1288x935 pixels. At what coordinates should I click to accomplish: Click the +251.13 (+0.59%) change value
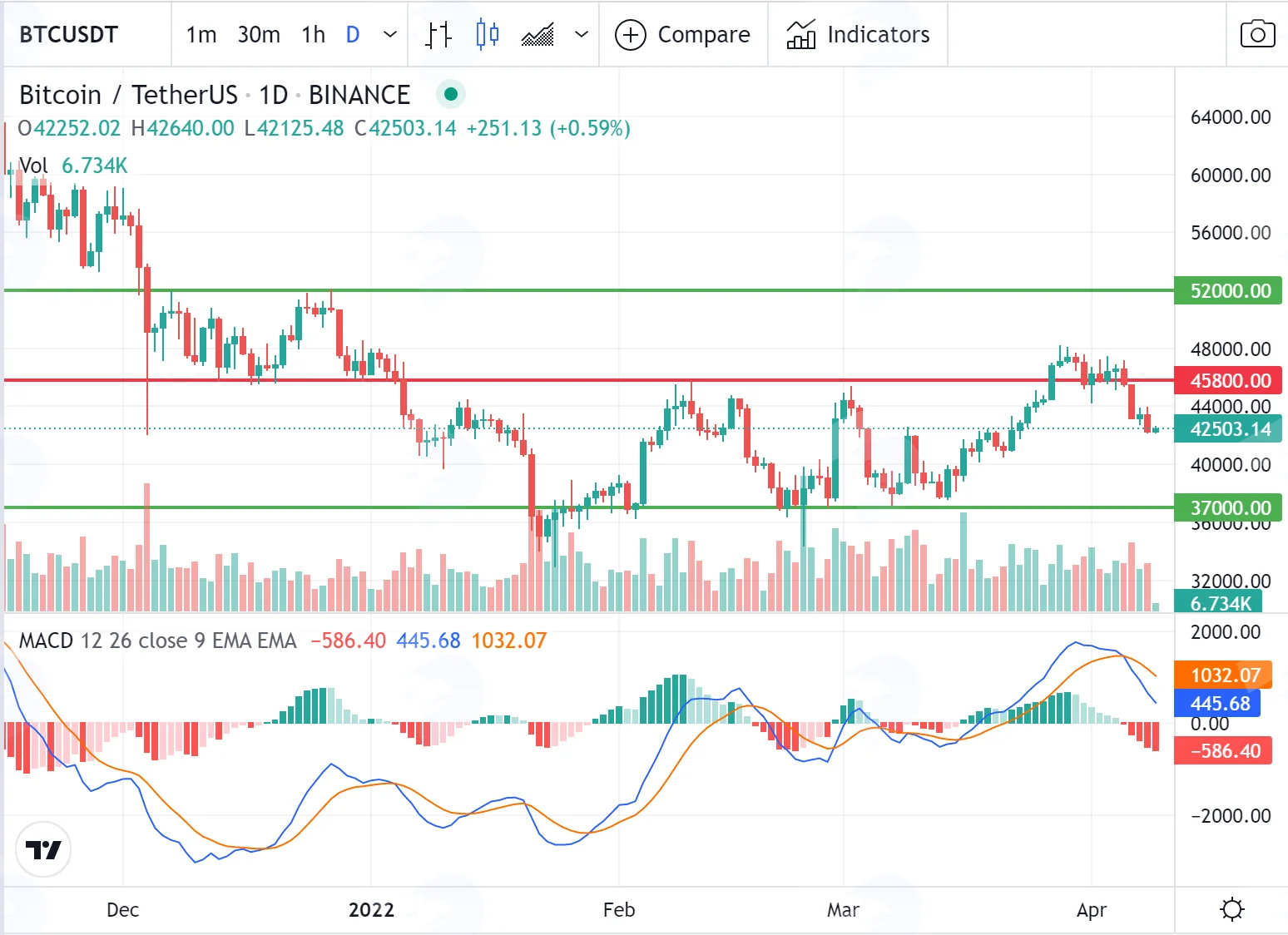click(x=548, y=128)
